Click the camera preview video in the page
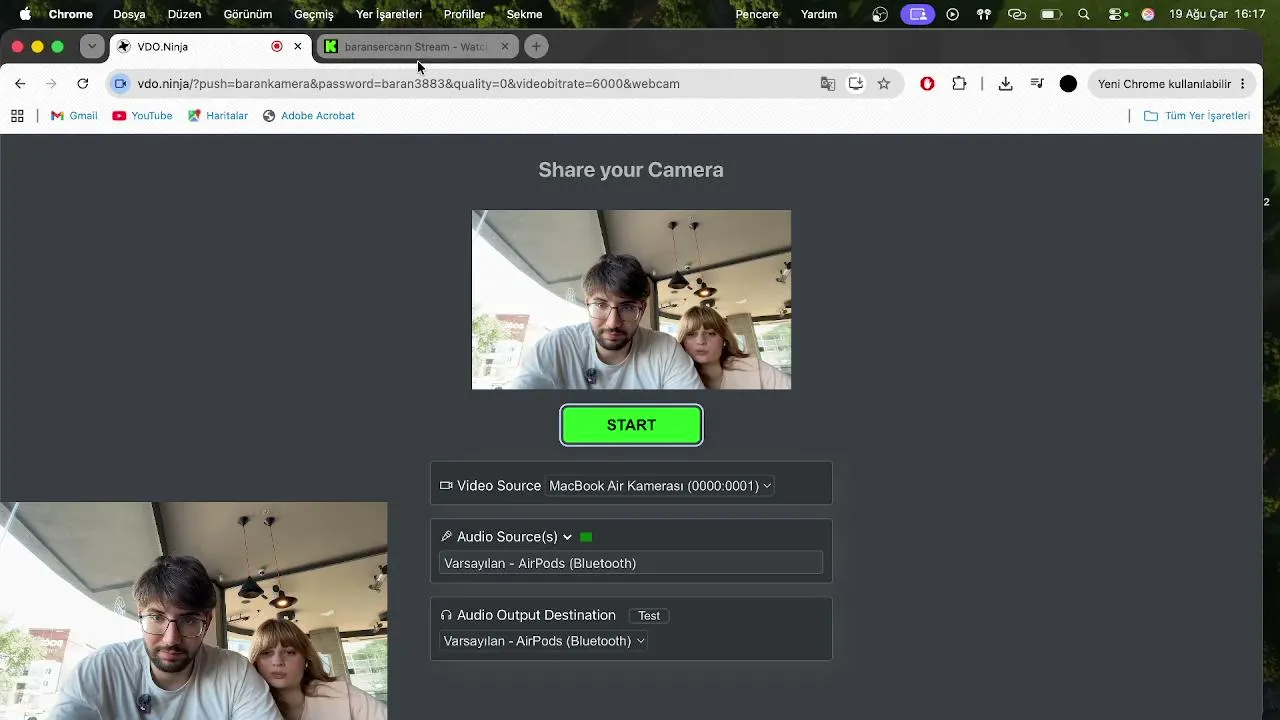Image resolution: width=1280 pixels, height=720 pixels. (631, 299)
